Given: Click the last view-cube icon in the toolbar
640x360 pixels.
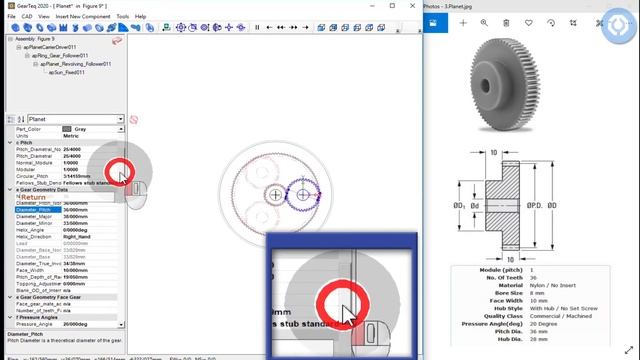Looking at the screenshot, I should pos(381,28).
